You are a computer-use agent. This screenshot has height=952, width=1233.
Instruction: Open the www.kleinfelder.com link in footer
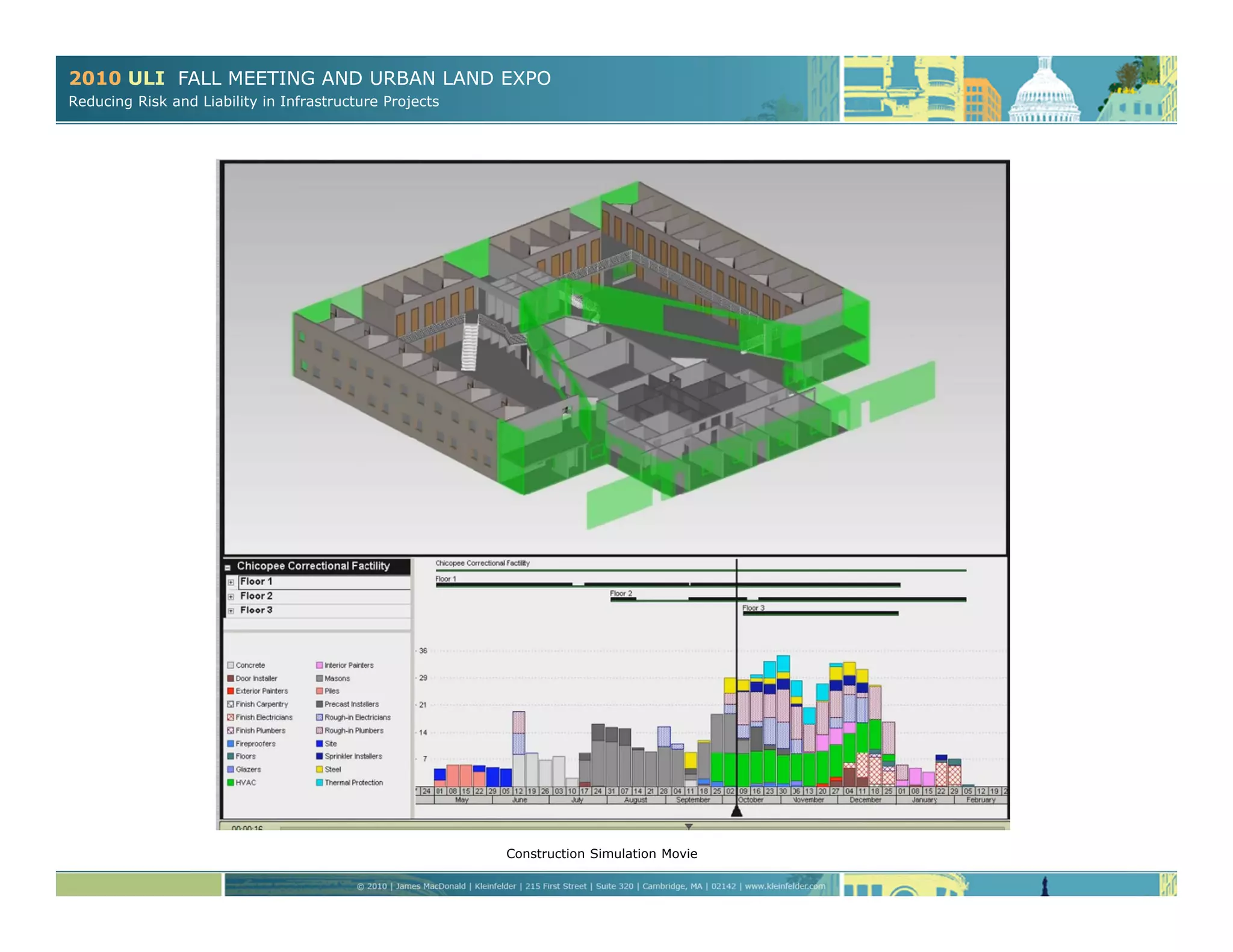(785, 886)
